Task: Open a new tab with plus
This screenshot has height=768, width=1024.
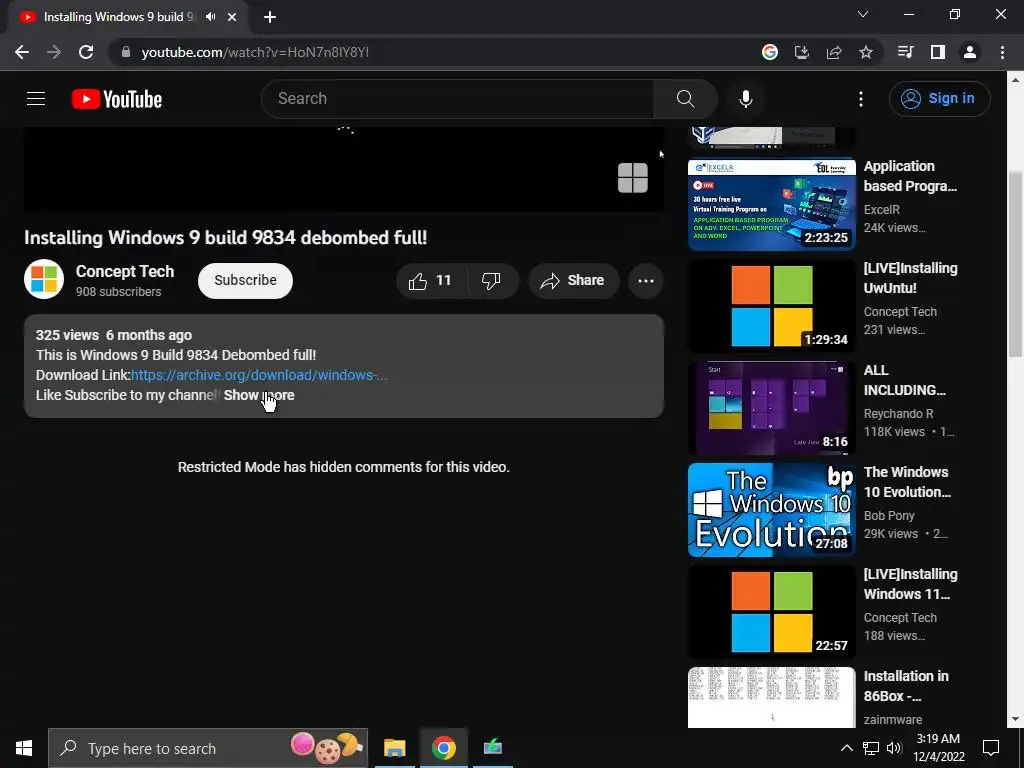Action: click(270, 17)
